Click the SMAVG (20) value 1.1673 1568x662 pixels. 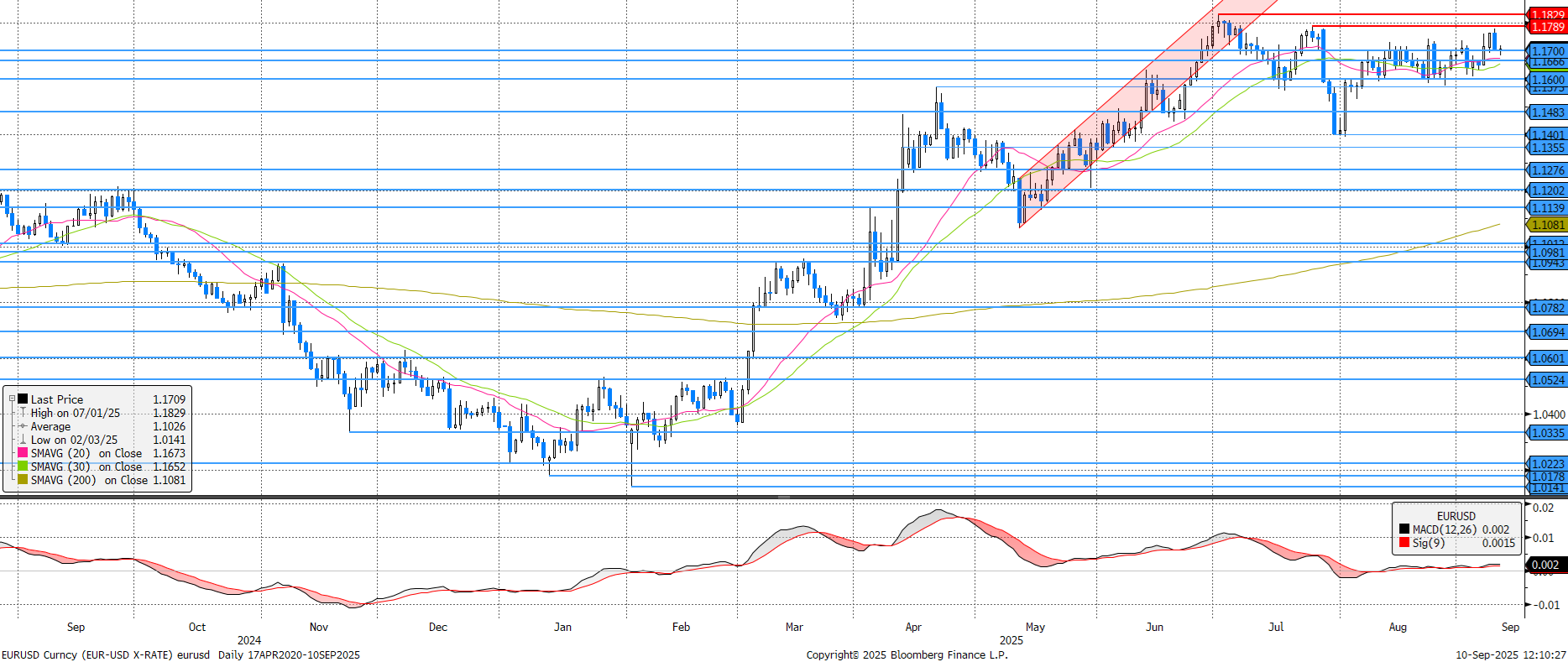tap(169, 453)
